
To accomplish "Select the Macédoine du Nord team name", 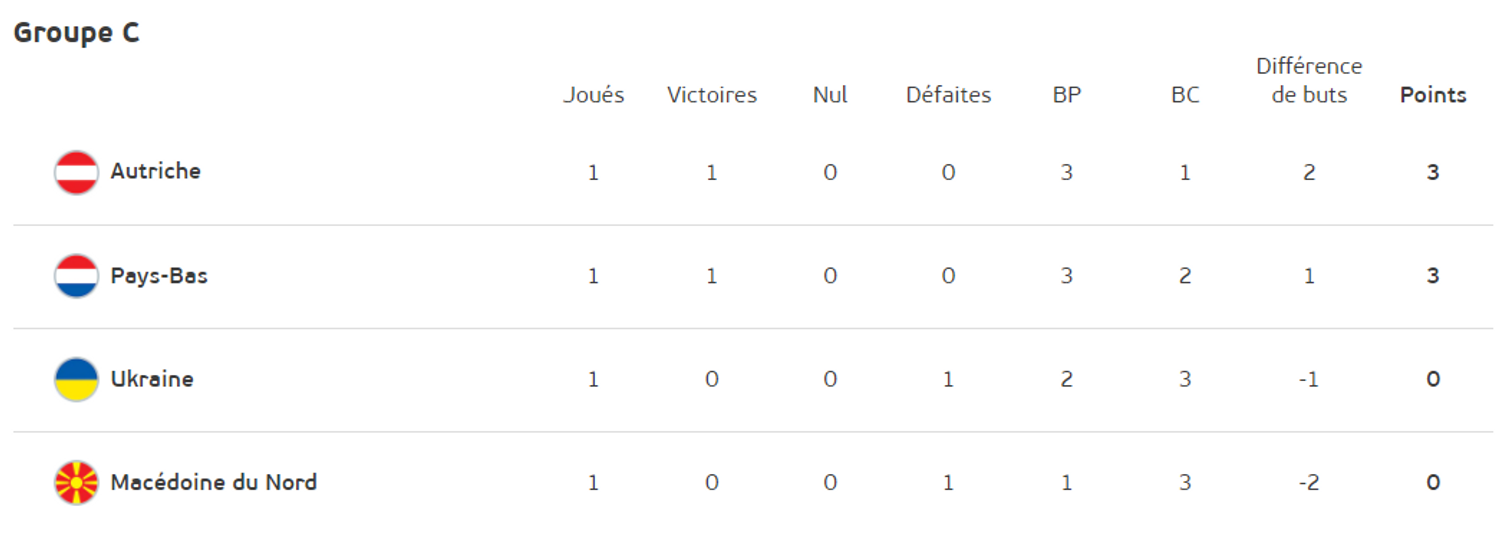I will (x=214, y=482).
